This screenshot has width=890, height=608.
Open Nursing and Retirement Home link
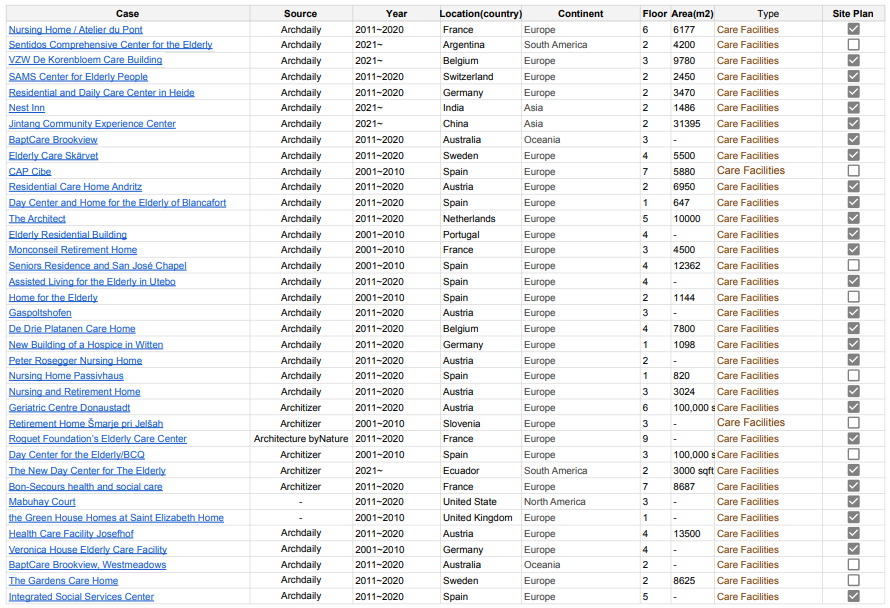pyautogui.click(x=74, y=392)
